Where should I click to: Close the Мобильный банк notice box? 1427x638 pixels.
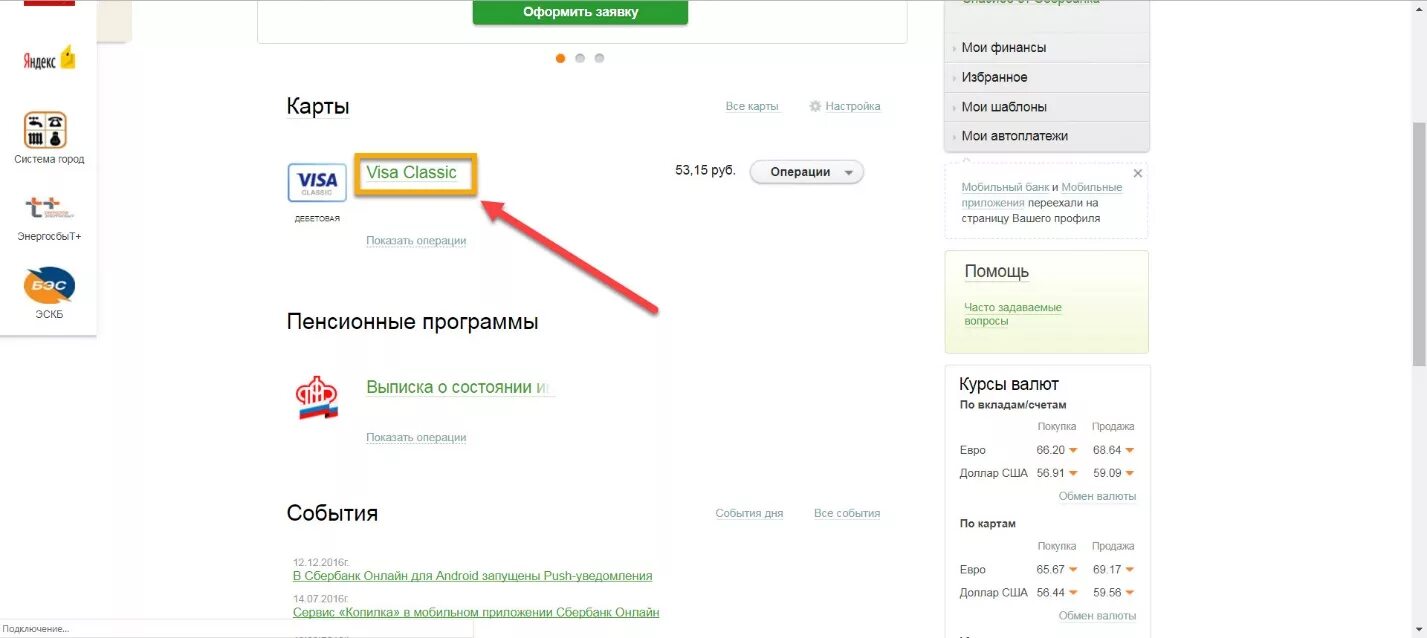point(1137,173)
